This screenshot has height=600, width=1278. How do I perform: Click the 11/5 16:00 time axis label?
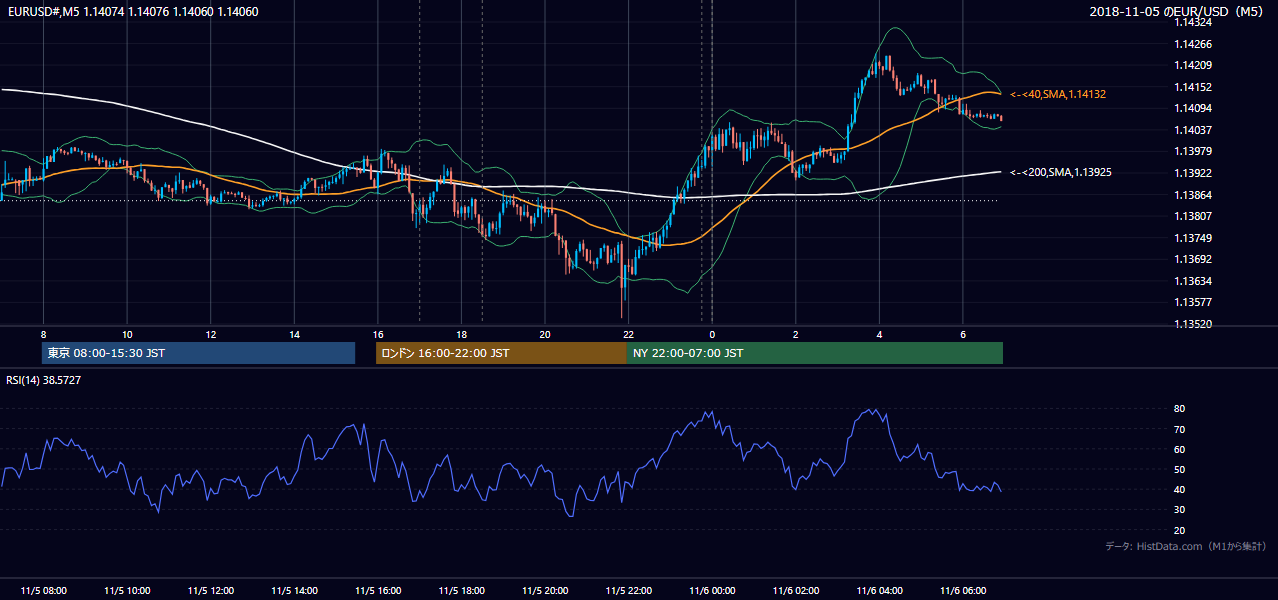(x=377, y=591)
